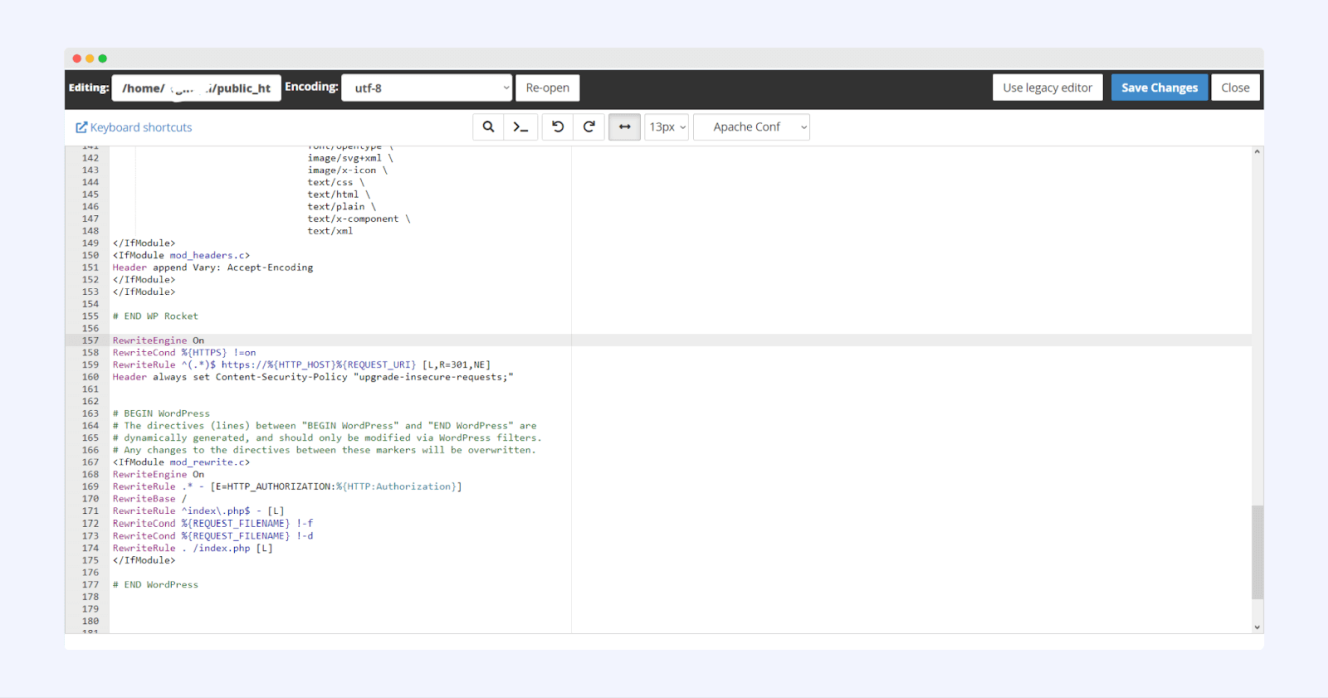
Task: Click the external-link icon beside Keyboard shortcuts
Action: pos(82,128)
